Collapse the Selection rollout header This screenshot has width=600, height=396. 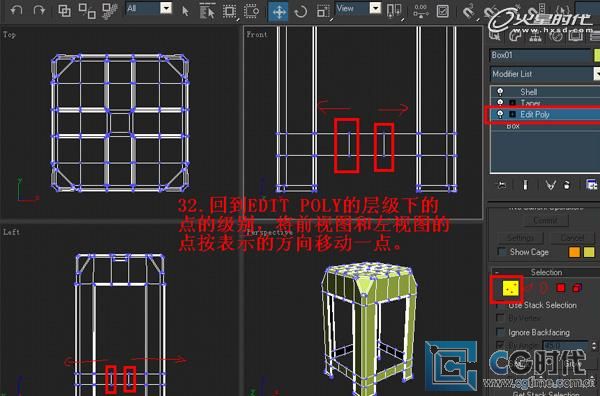(x=546, y=272)
